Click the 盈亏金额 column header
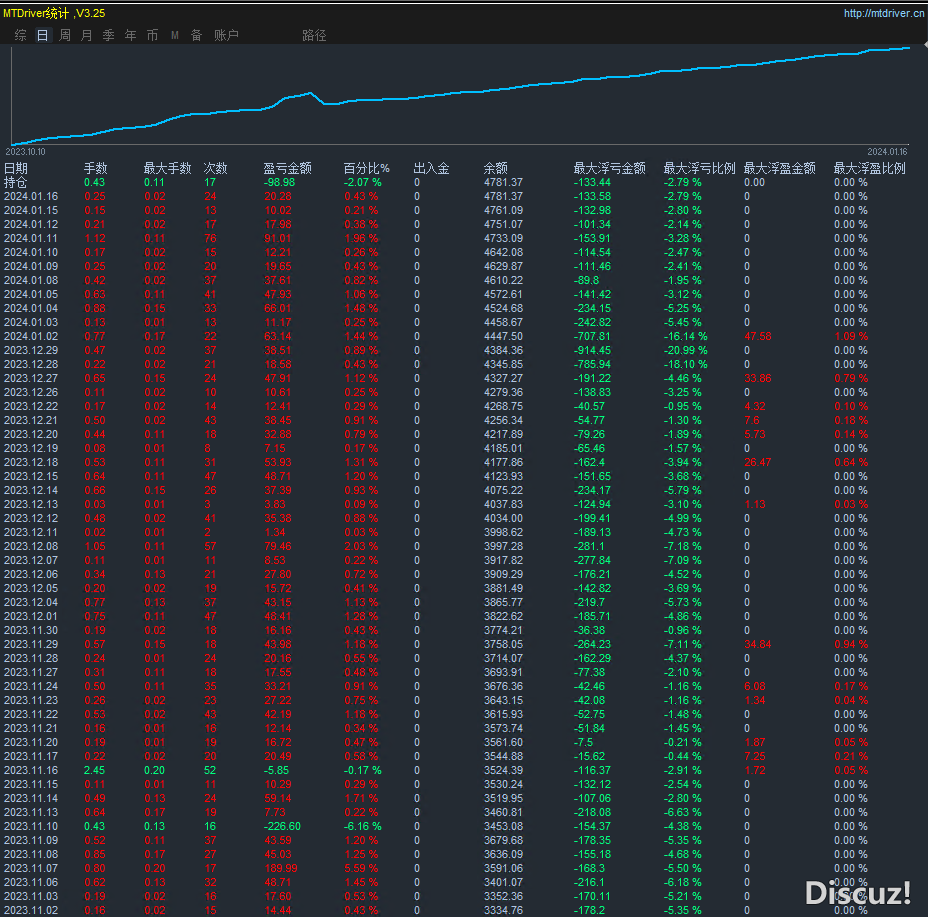The height and width of the screenshot is (917, 928). [287, 168]
